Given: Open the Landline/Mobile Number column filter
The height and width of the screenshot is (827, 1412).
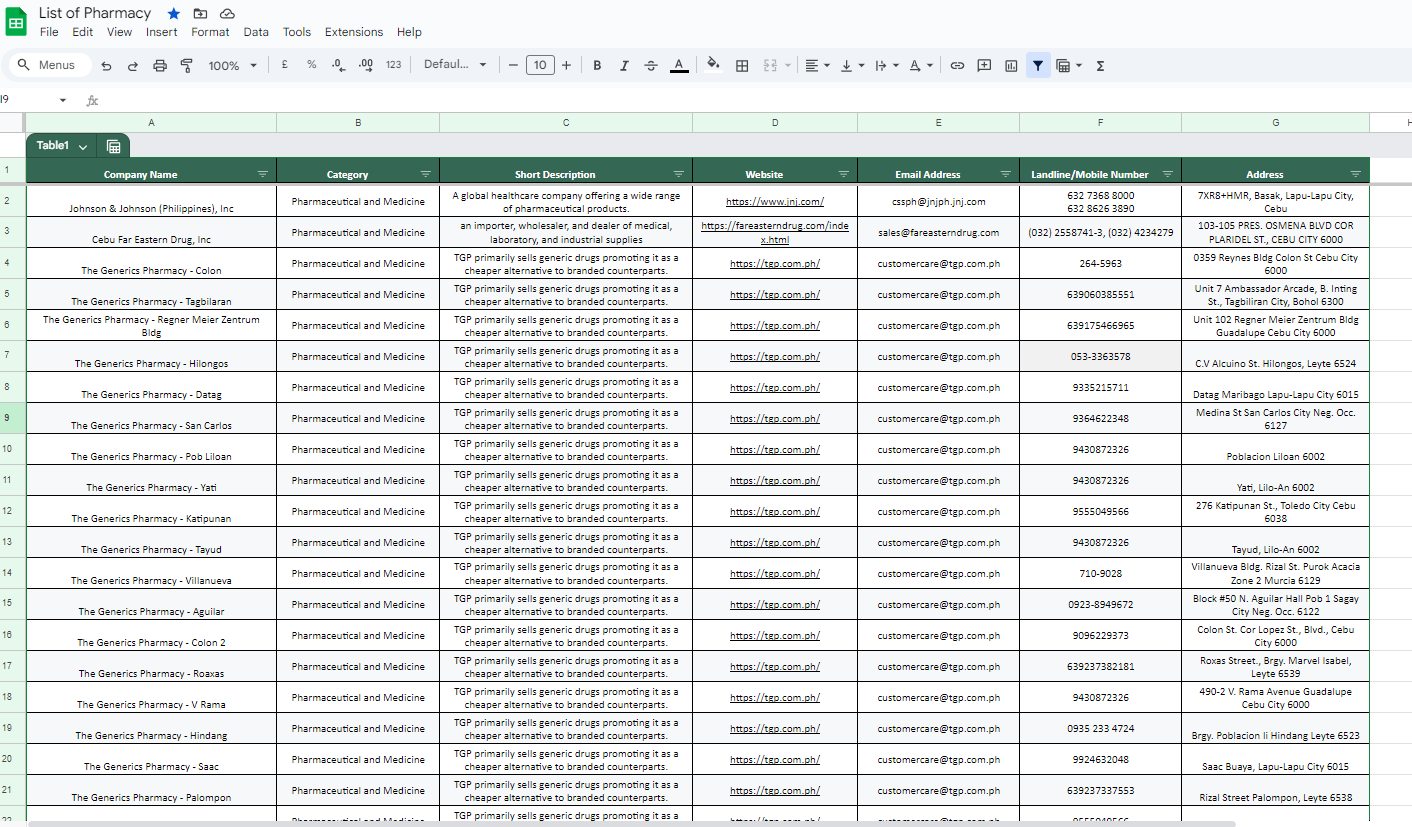Looking at the screenshot, I should coord(1168,174).
